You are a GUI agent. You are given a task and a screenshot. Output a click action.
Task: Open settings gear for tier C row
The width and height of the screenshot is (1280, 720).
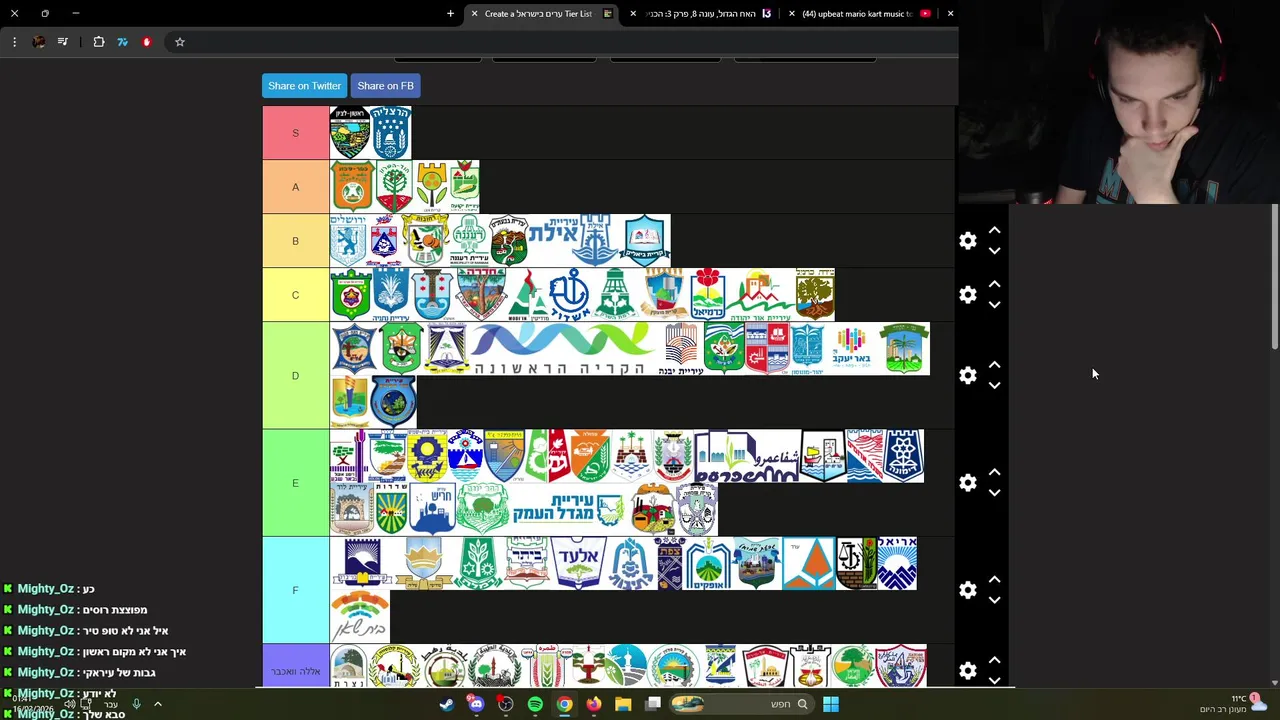tap(968, 295)
